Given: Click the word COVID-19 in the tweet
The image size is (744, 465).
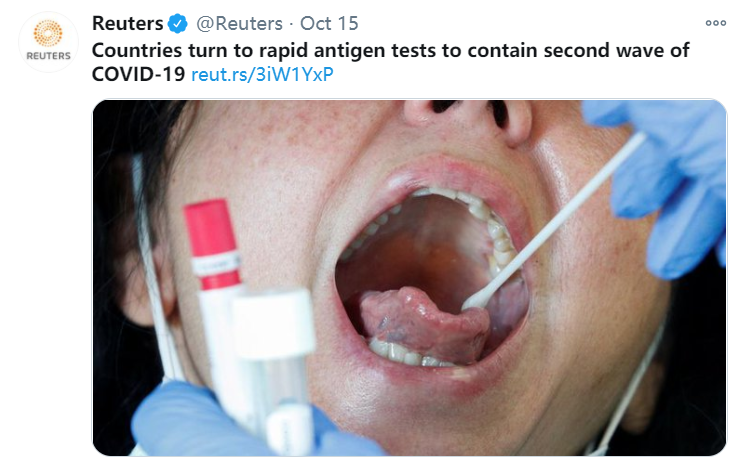Looking at the screenshot, I should click(x=138, y=74).
